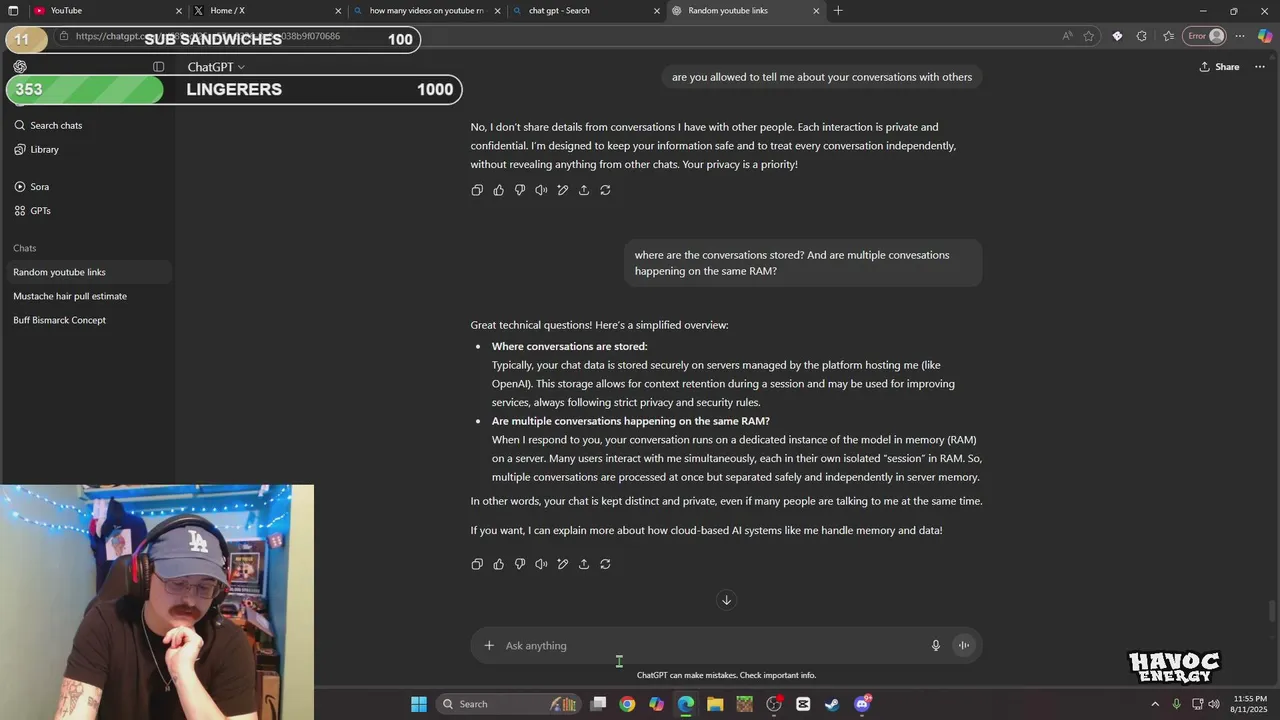This screenshot has height=720, width=1280.
Task: Open Copilot from the browser toolbar
Action: pyautogui.click(x=1265, y=36)
